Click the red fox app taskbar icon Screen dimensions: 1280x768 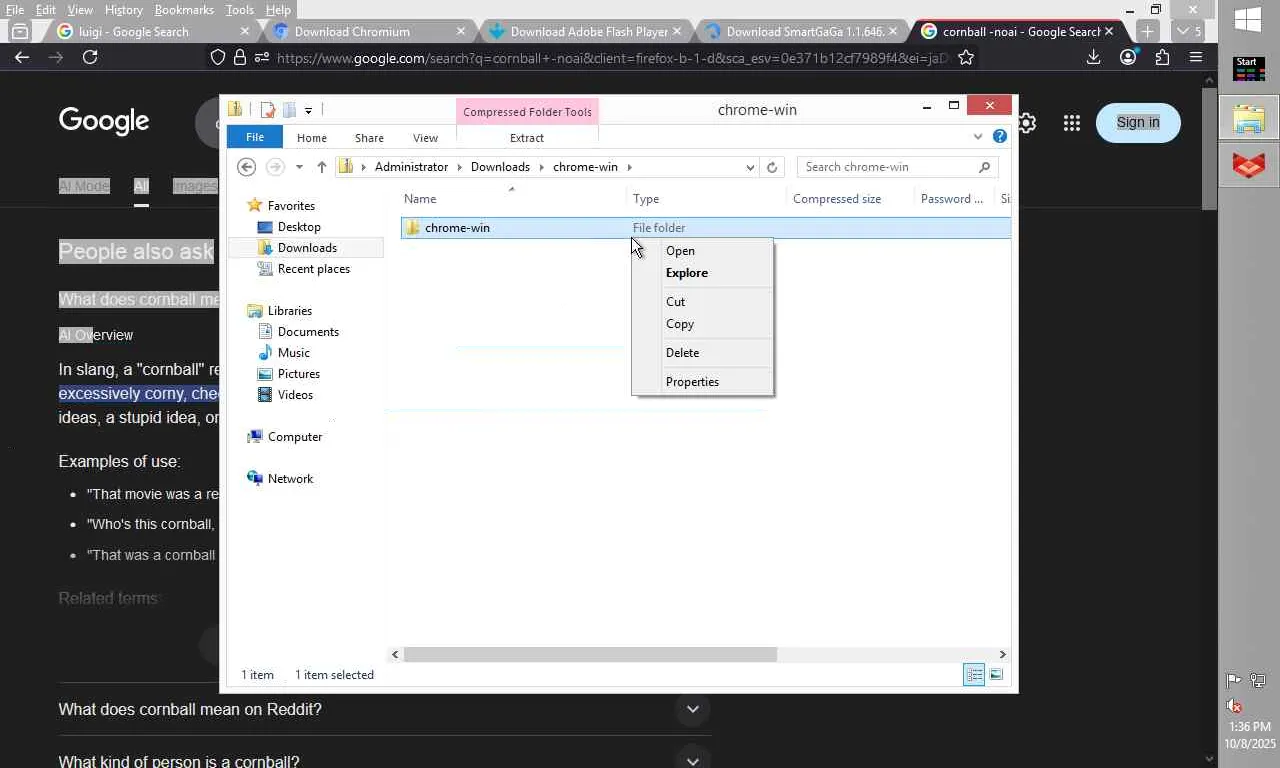tap(1249, 164)
